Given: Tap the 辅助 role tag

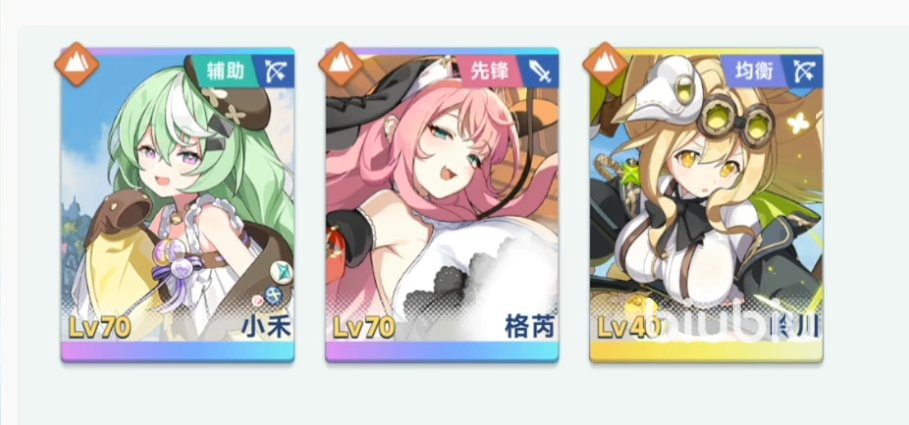Looking at the screenshot, I should [225, 71].
